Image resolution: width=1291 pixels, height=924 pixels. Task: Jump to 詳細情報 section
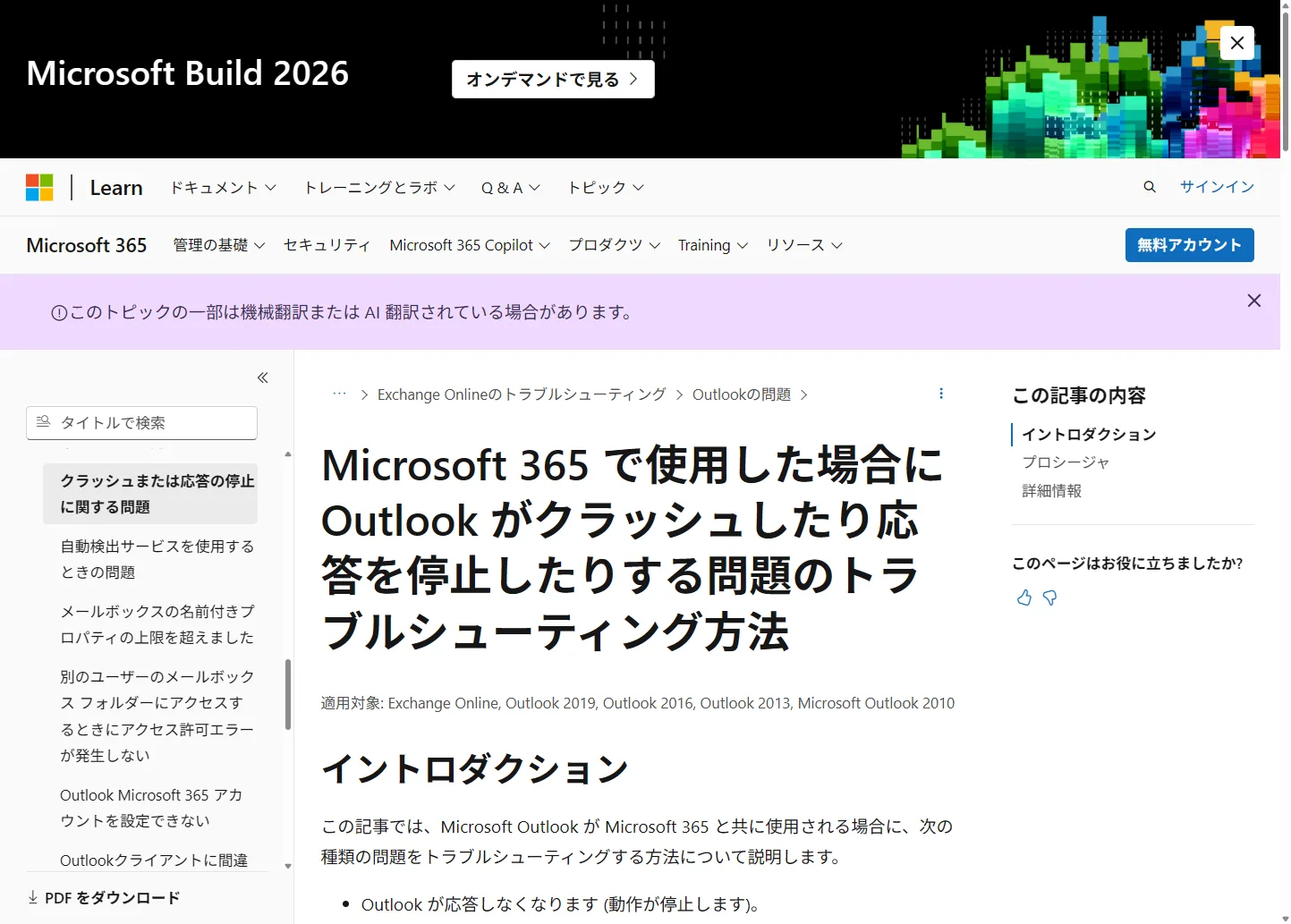pyautogui.click(x=1051, y=491)
